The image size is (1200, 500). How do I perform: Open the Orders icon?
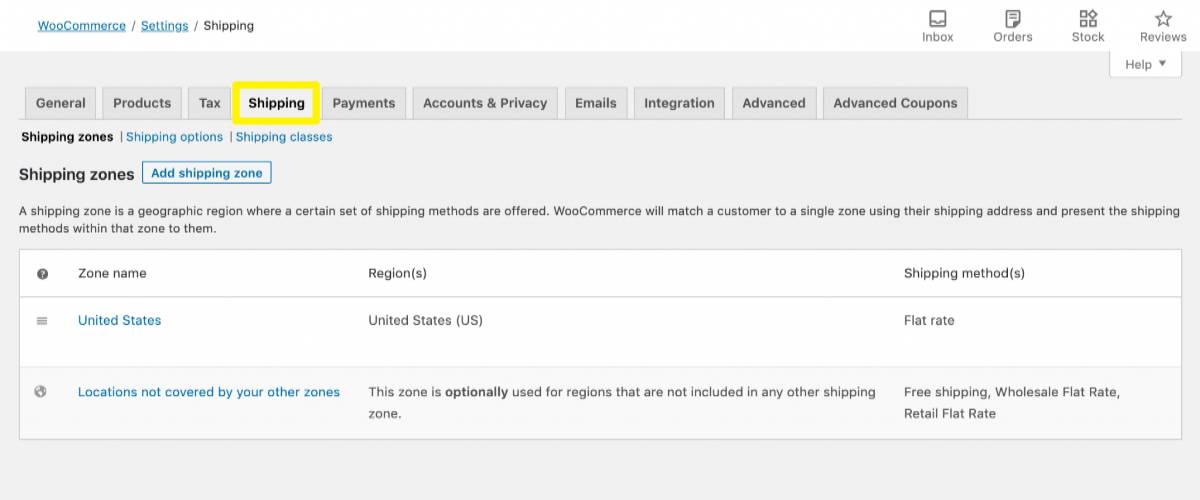tap(1012, 19)
